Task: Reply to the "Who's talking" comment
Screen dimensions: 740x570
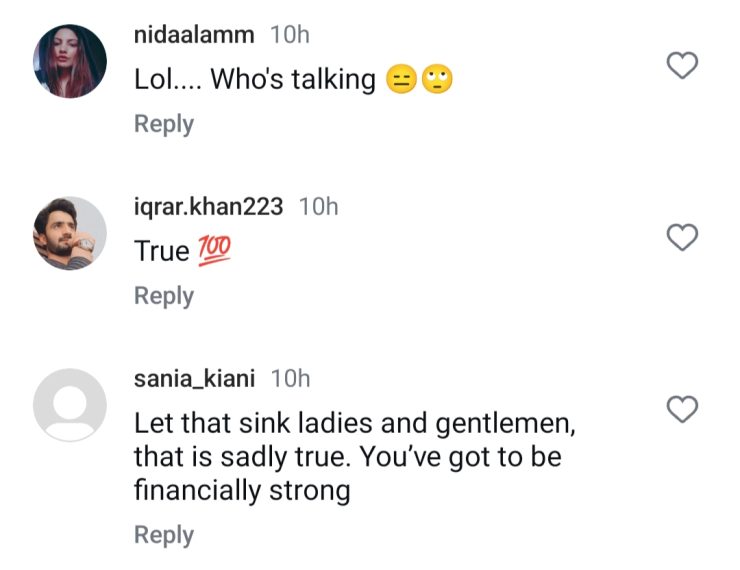Action: [164, 124]
